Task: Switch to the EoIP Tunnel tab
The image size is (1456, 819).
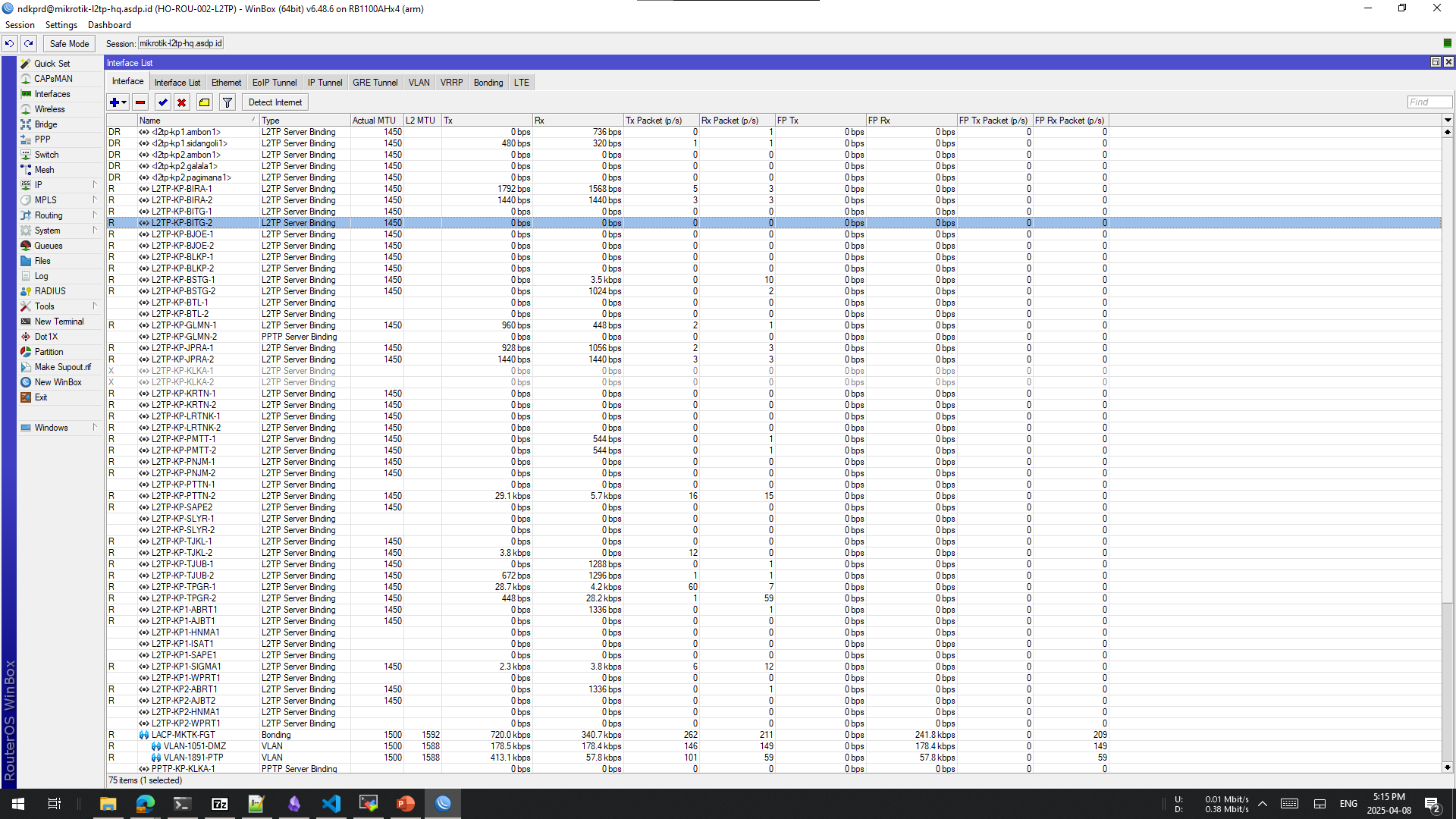Action: [x=274, y=82]
